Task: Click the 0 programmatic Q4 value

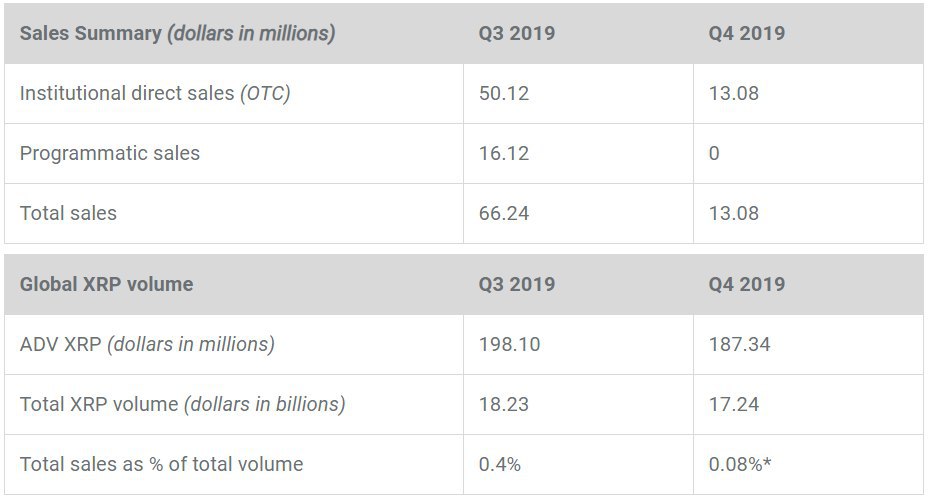Action: [x=714, y=153]
